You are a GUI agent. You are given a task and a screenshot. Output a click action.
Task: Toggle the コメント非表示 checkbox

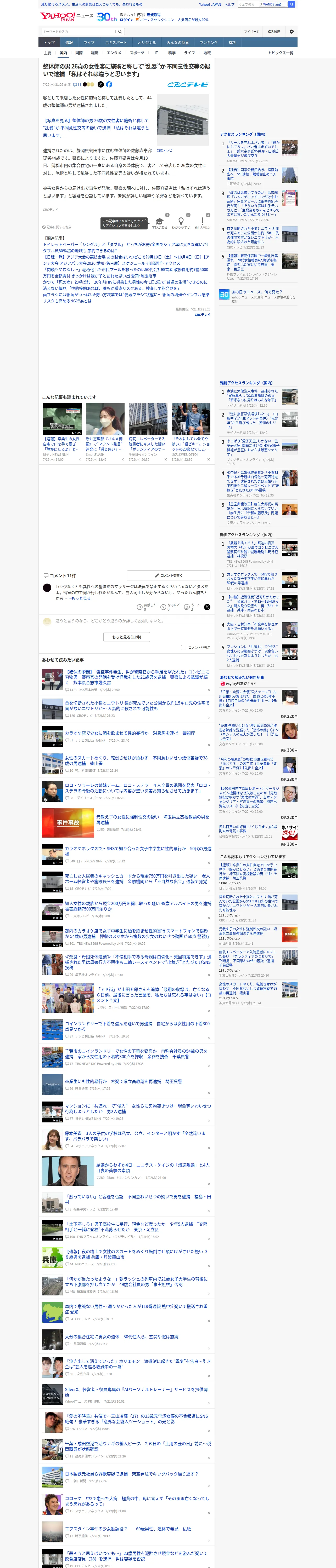[183, 648]
